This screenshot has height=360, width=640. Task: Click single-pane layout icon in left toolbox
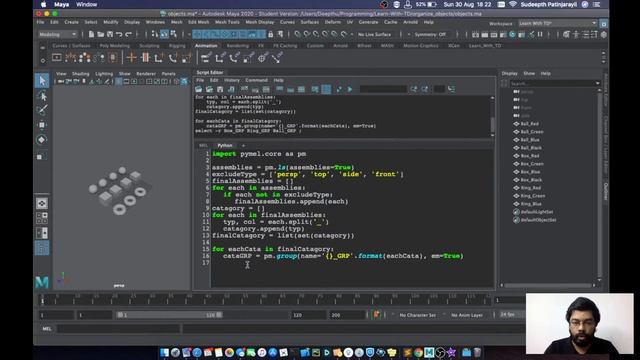[42, 203]
